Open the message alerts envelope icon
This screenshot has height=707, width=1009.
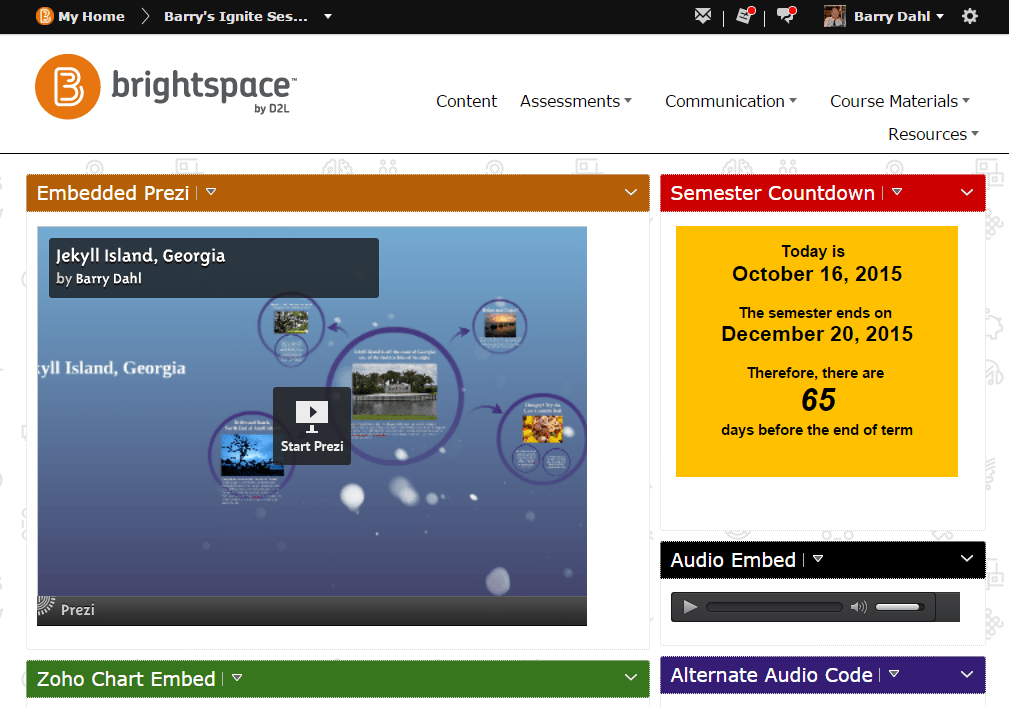(703, 15)
